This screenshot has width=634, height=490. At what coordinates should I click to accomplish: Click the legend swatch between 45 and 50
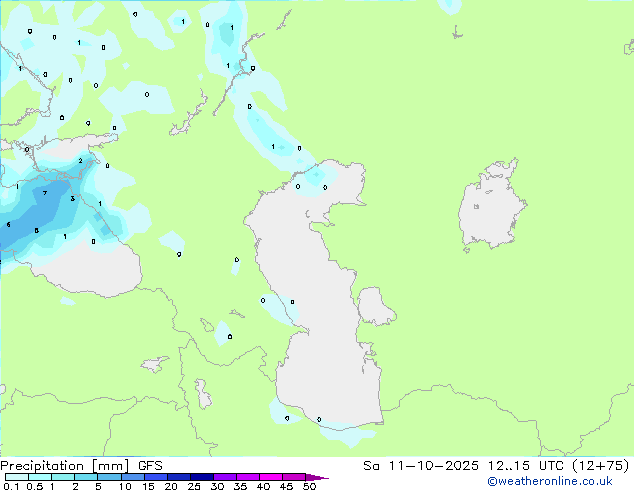coord(294,477)
